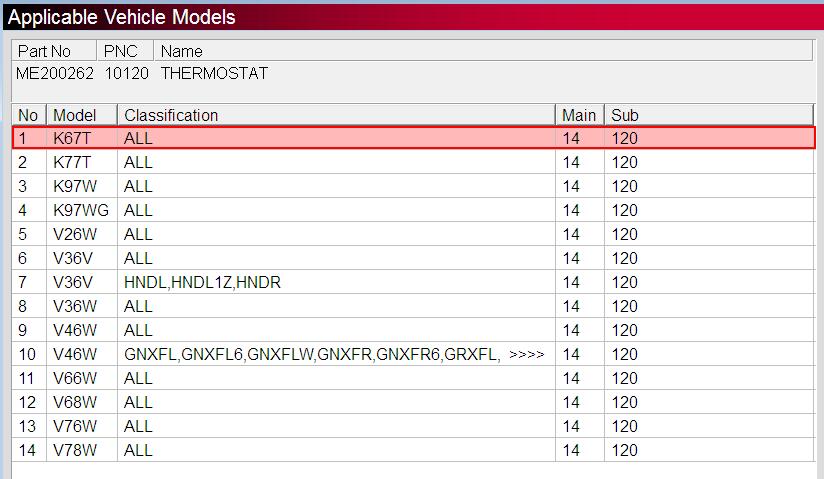Click Sub value 120 in V66W row
This screenshot has height=479, width=824.
tap(624, 378)
